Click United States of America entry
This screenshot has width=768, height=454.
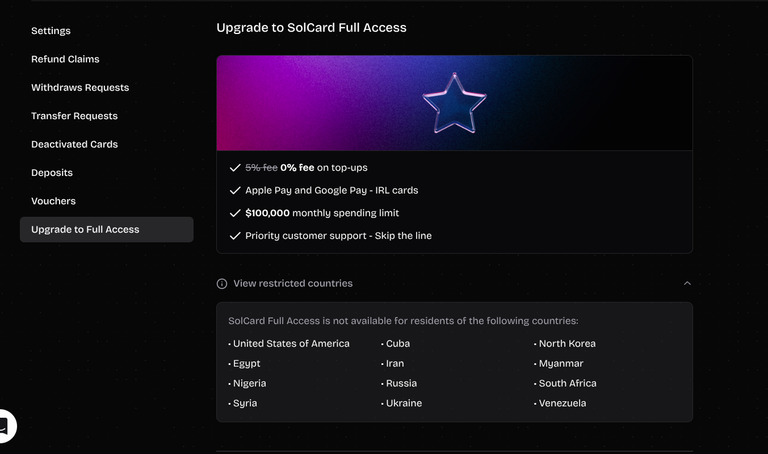pos(289,343)
